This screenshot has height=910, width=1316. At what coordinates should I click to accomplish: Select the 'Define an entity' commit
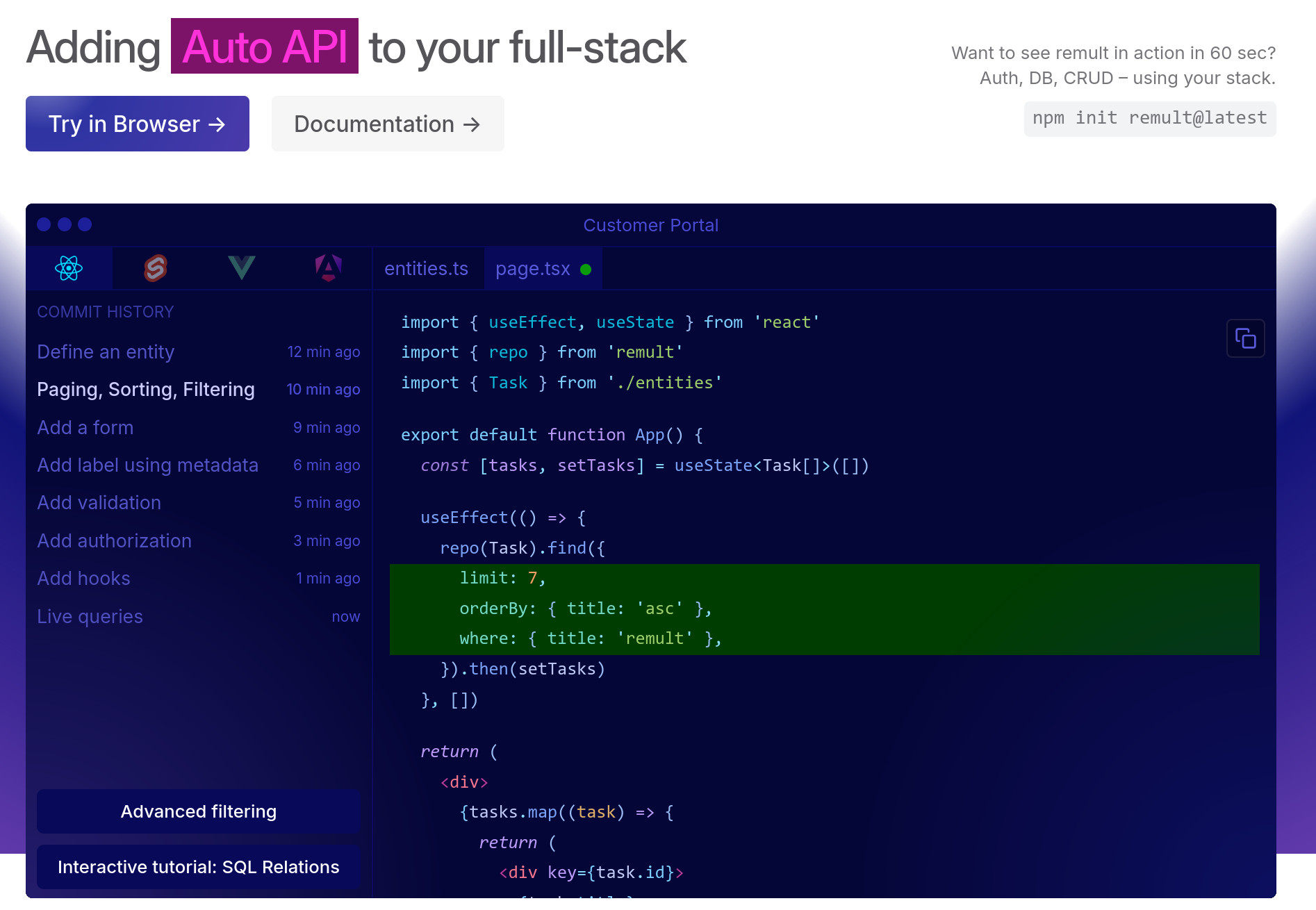pyautogui.click(x=199, y=352)
